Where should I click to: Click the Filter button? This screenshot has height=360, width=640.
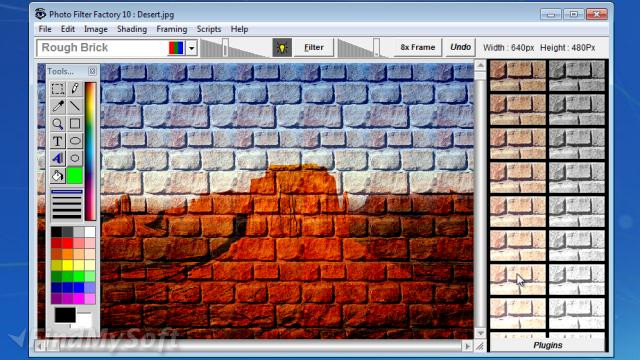[313, 47]
